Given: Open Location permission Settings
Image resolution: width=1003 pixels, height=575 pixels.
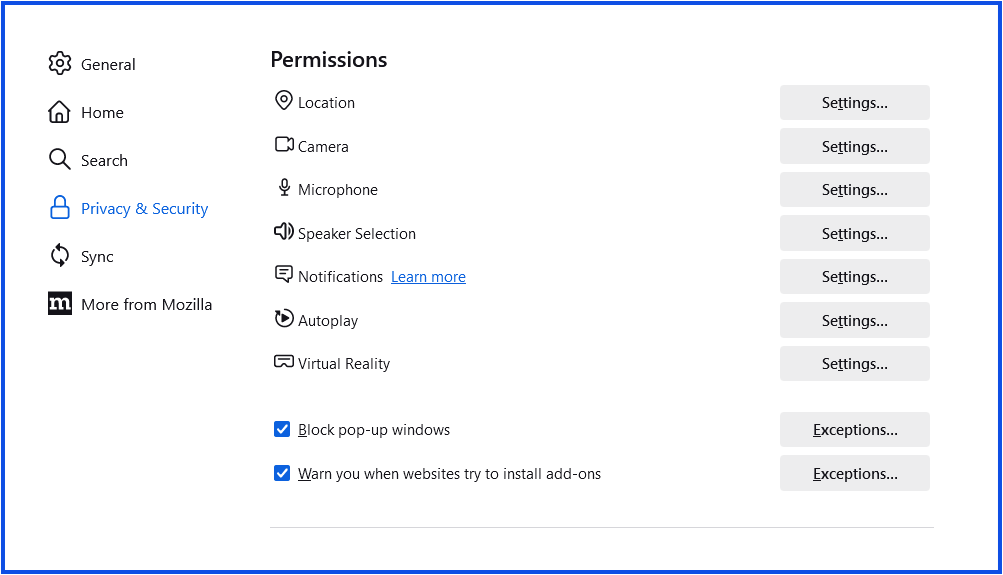Looking at the screenshot, I should pyautogui.click(x=854, y=103).
